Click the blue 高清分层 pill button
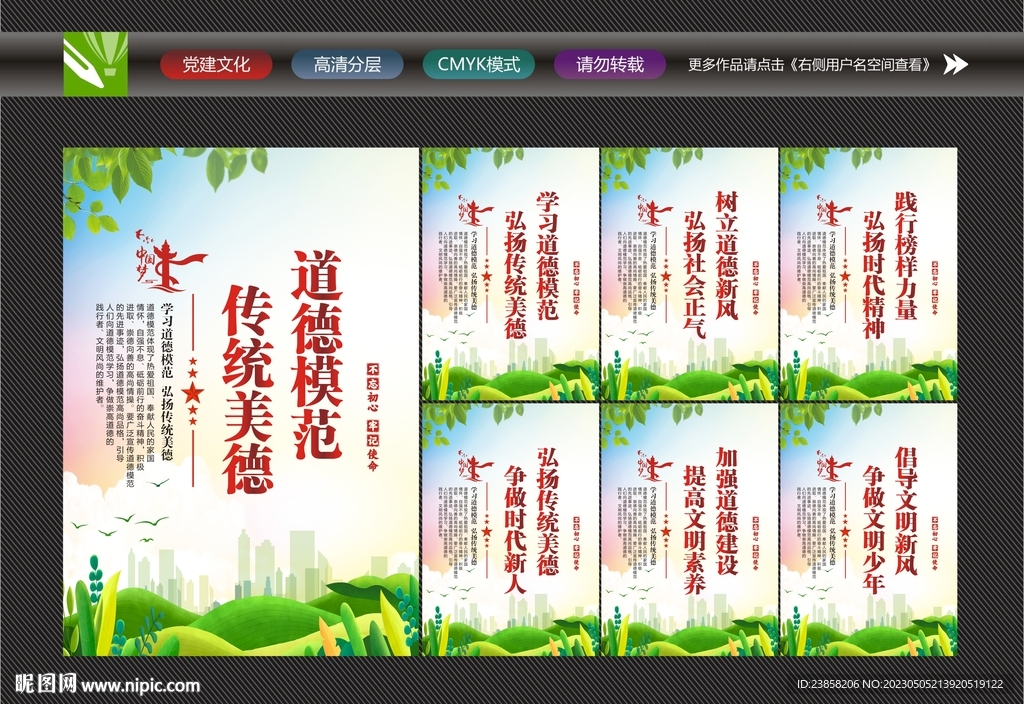The image size is (1024, 704). point(347,65)
